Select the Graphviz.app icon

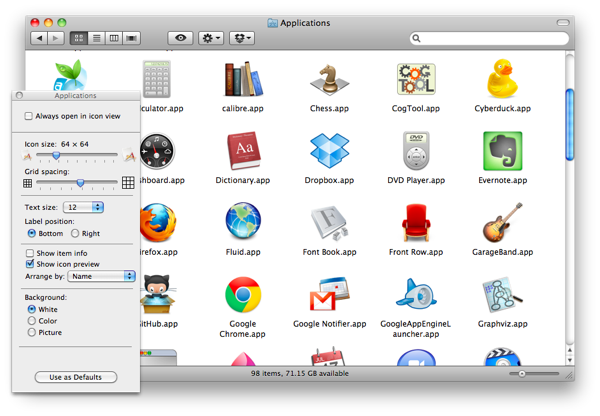point(502,294)
